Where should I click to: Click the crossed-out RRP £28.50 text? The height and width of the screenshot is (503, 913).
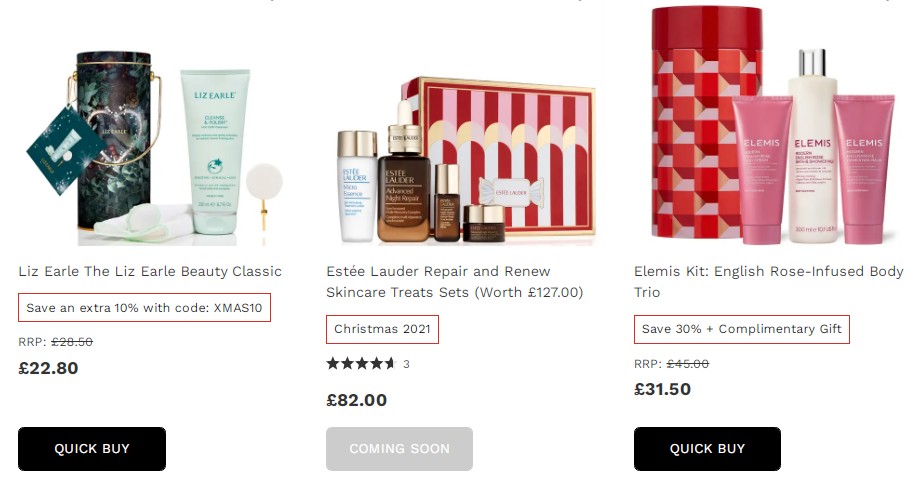coord(72,342)
